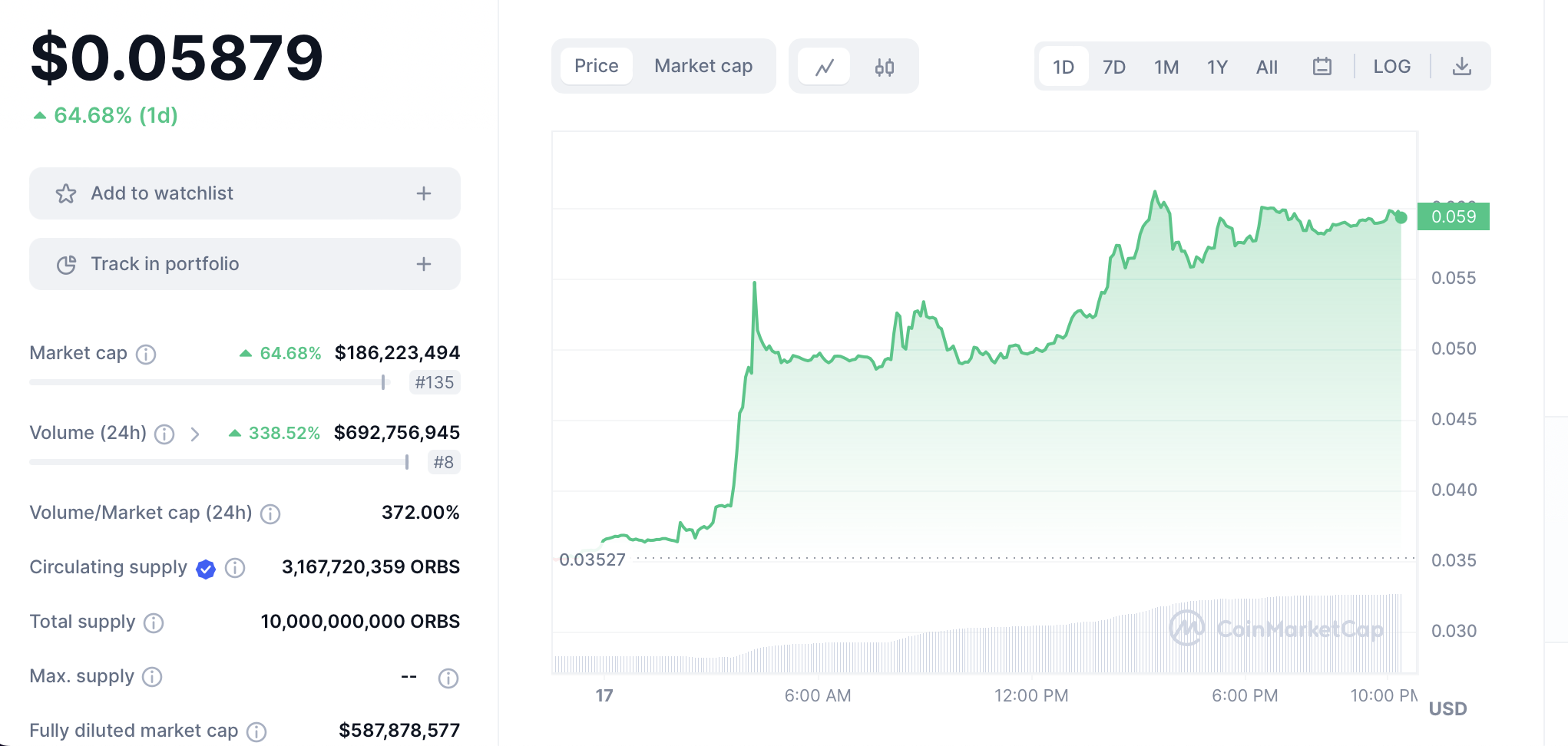Click the Add to watchlist button
This screenshot has height=746, width=1568.
coord(161,193)
